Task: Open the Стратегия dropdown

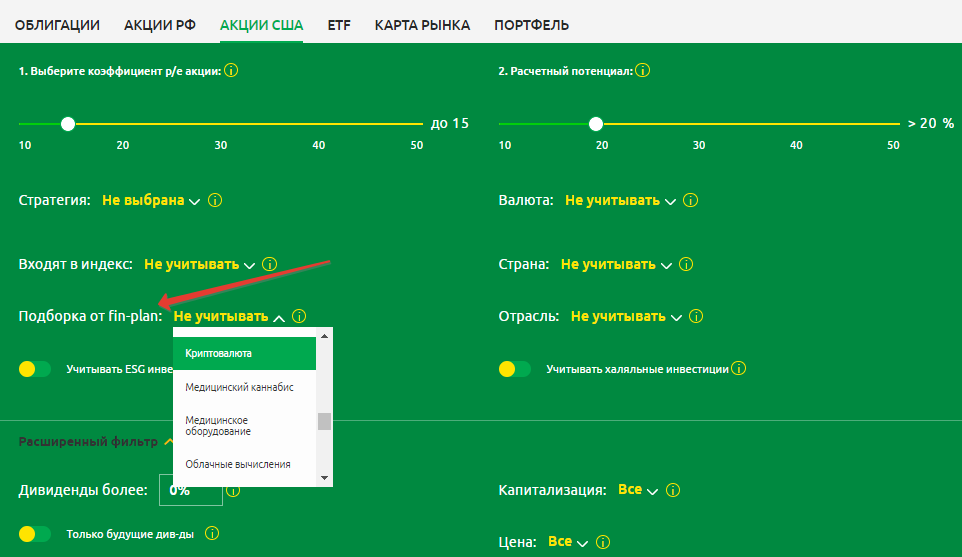Action: pyautogui.click(x=151, y=201)
